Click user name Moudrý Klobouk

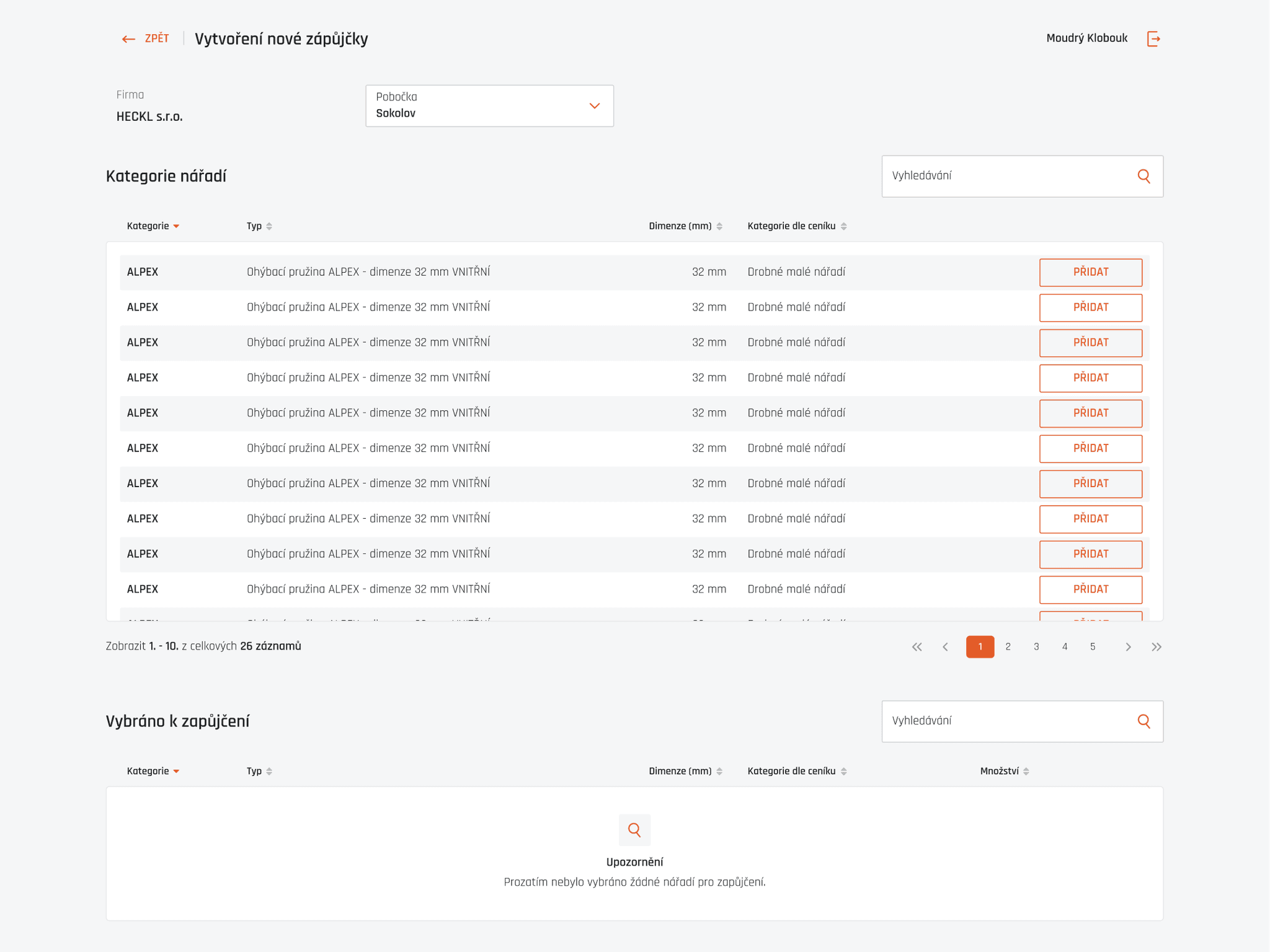point(1087,38)
